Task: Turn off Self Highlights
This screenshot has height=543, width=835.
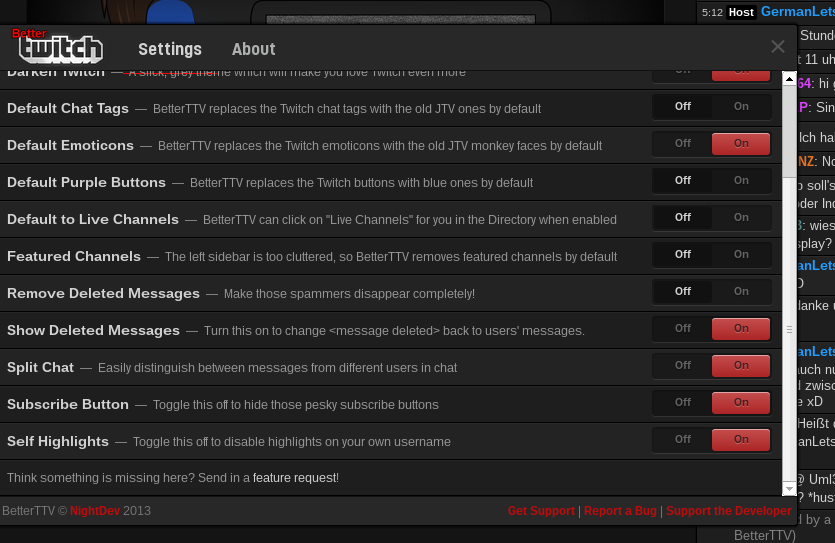Action: pos(682,440)
